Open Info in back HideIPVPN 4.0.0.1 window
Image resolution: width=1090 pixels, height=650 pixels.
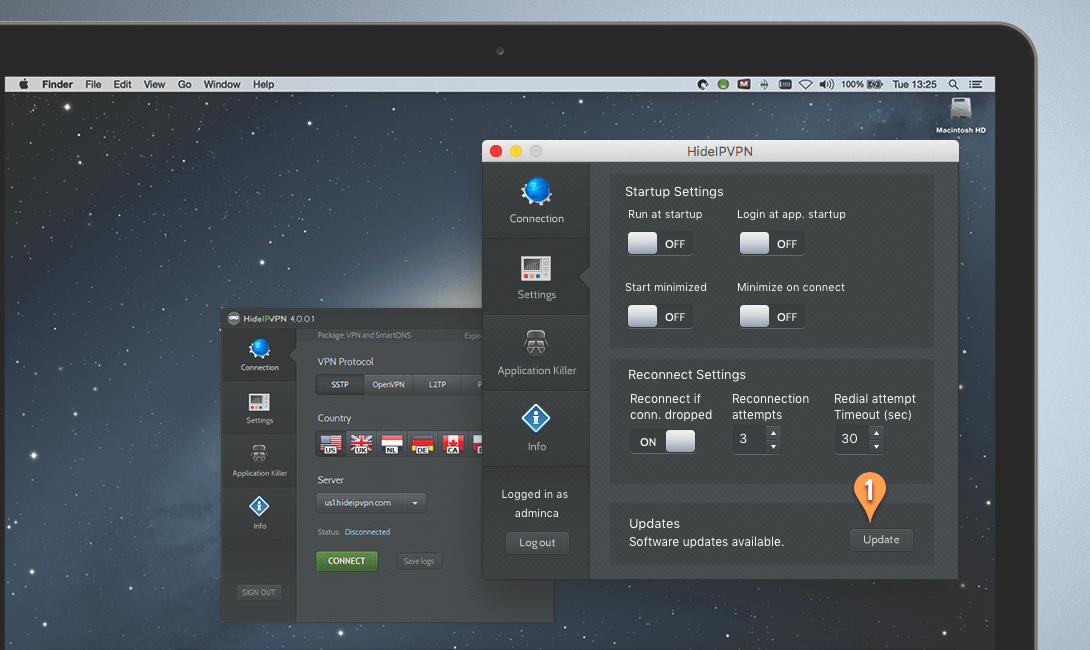pyautogui.click(x=259, y=513)
